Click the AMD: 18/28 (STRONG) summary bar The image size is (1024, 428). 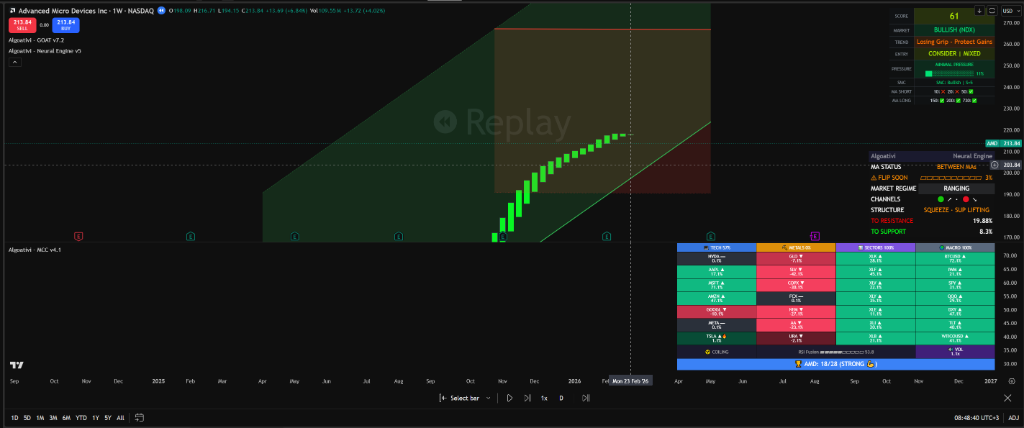point(836,364)
